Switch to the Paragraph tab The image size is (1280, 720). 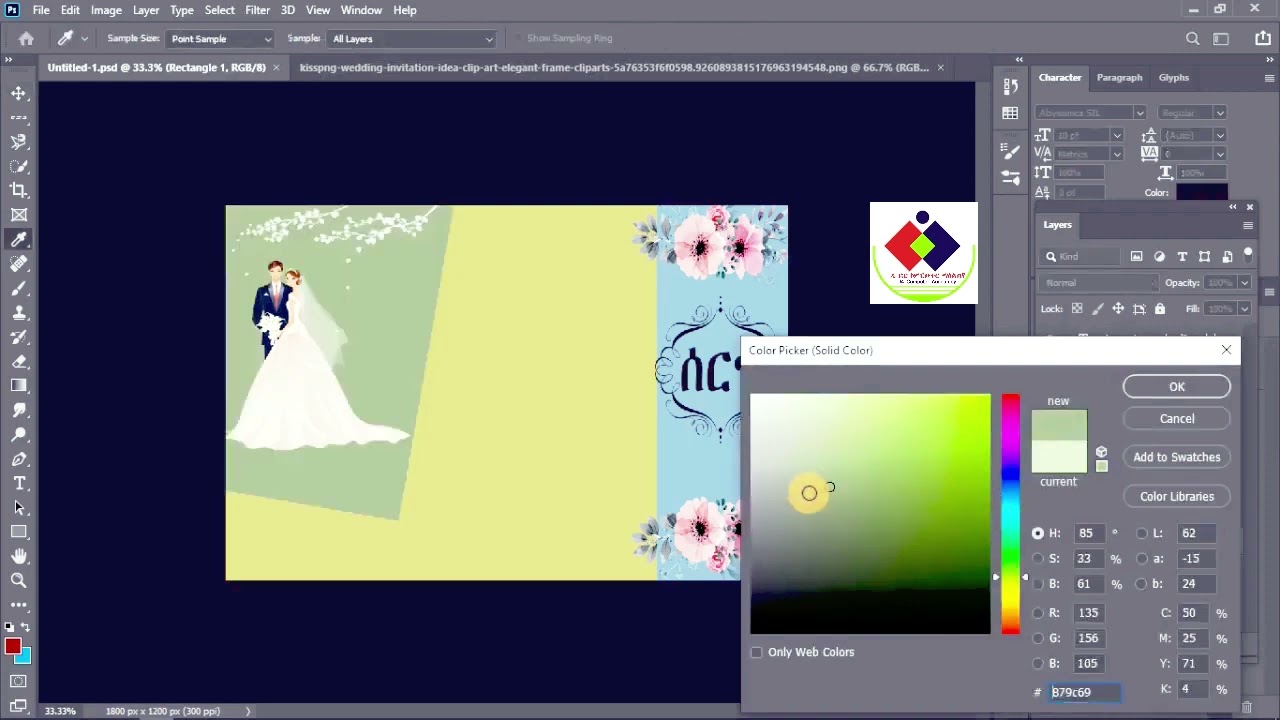pyautogui.click(x=1119, y=77)
